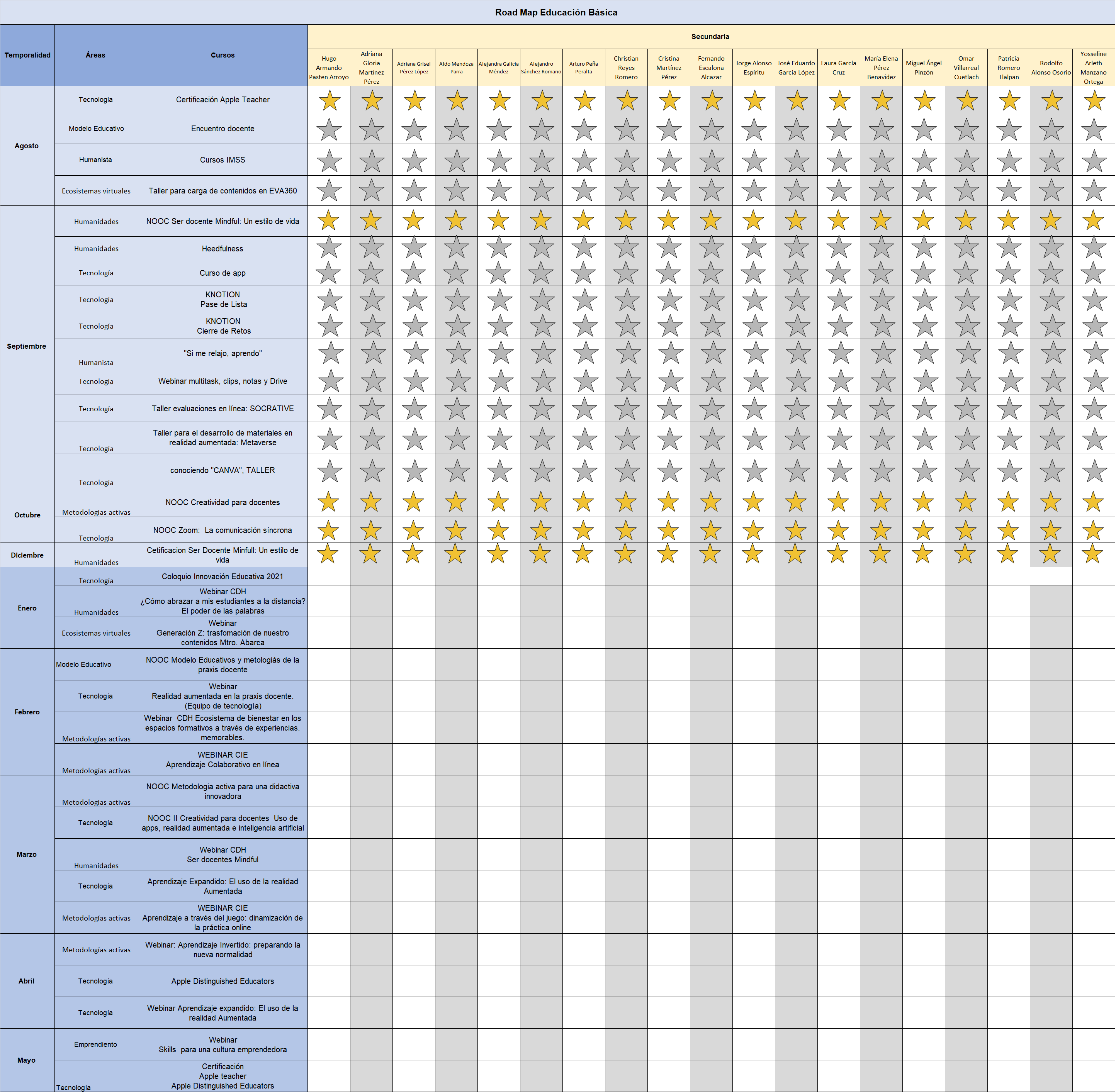Image resolution: width=1116 pixels, height=1092 pixels.
Task: Select the Agosto month cell
Action: 27,146
